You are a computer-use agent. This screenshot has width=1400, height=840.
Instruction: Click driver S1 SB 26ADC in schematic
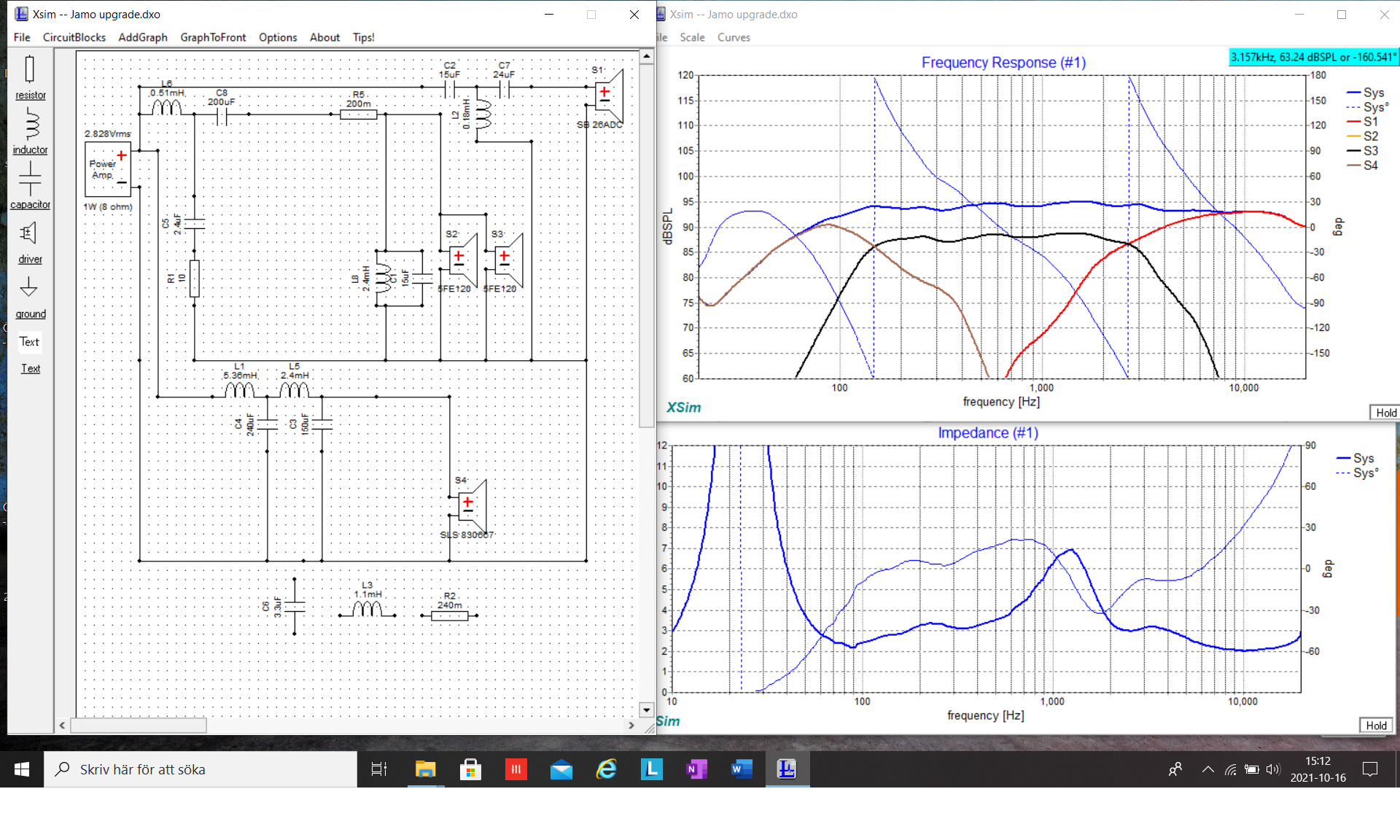[x=609, y=96]
